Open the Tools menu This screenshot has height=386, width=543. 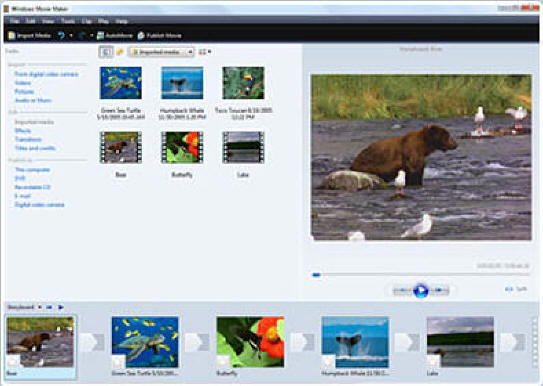tap(68, 21)
